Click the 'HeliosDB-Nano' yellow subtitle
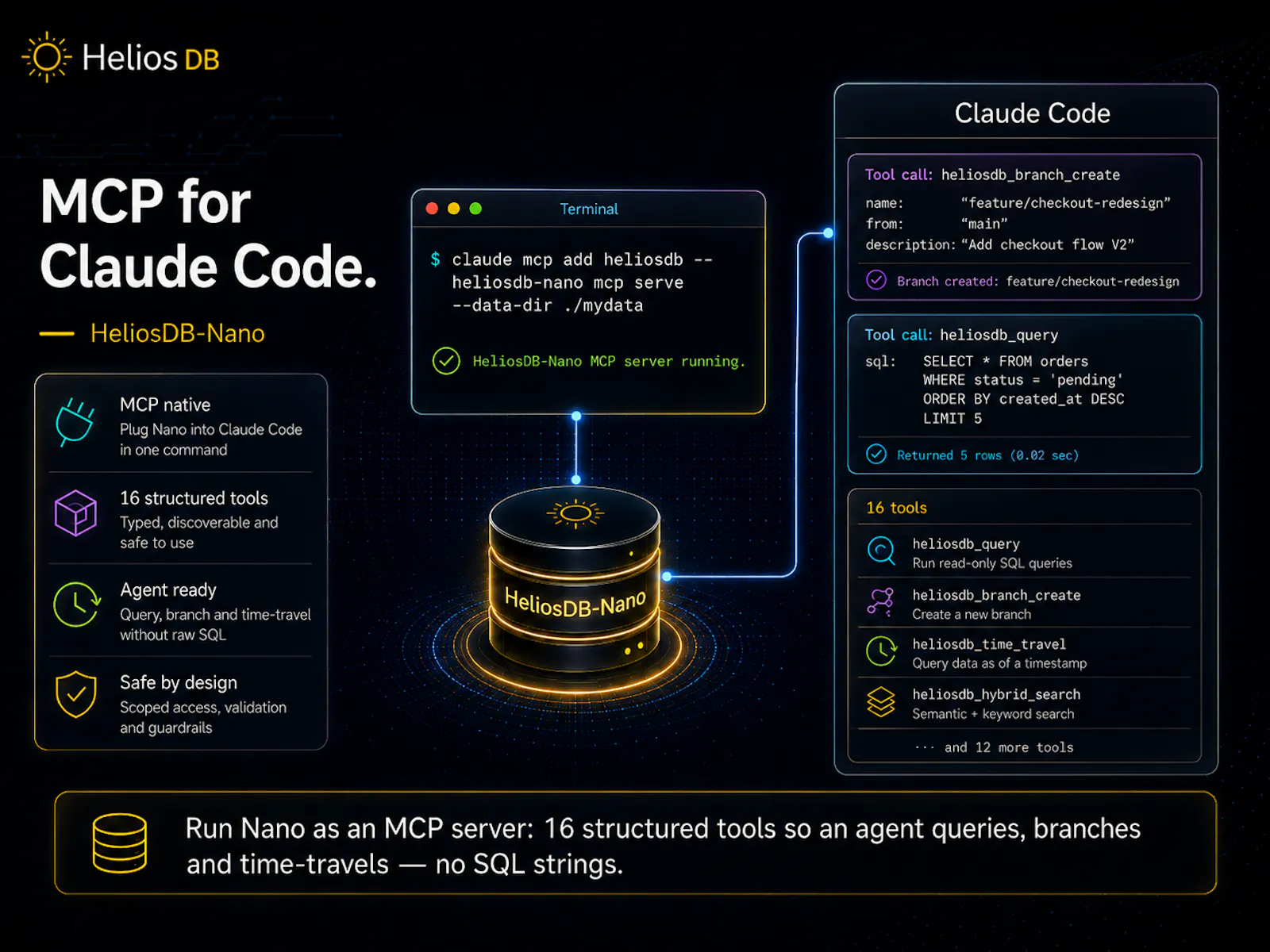 tap(178, 333)
